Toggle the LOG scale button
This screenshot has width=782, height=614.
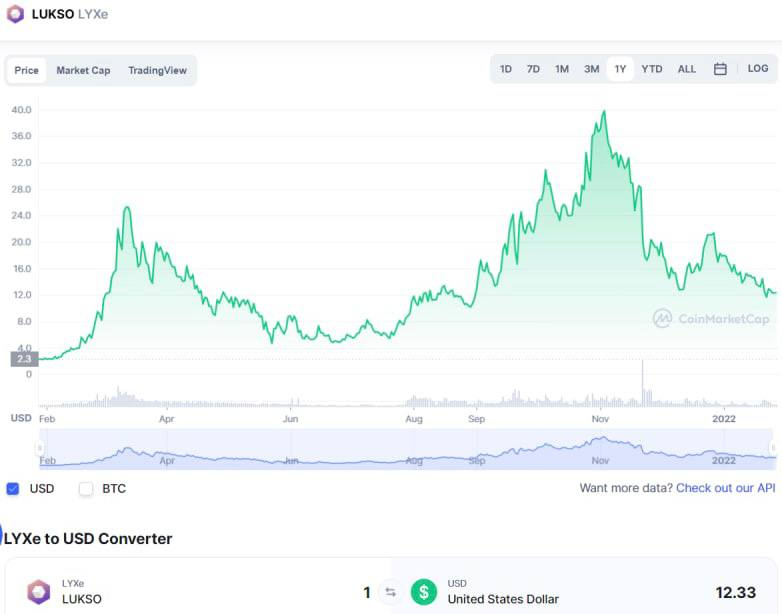(x=758, y=69)
